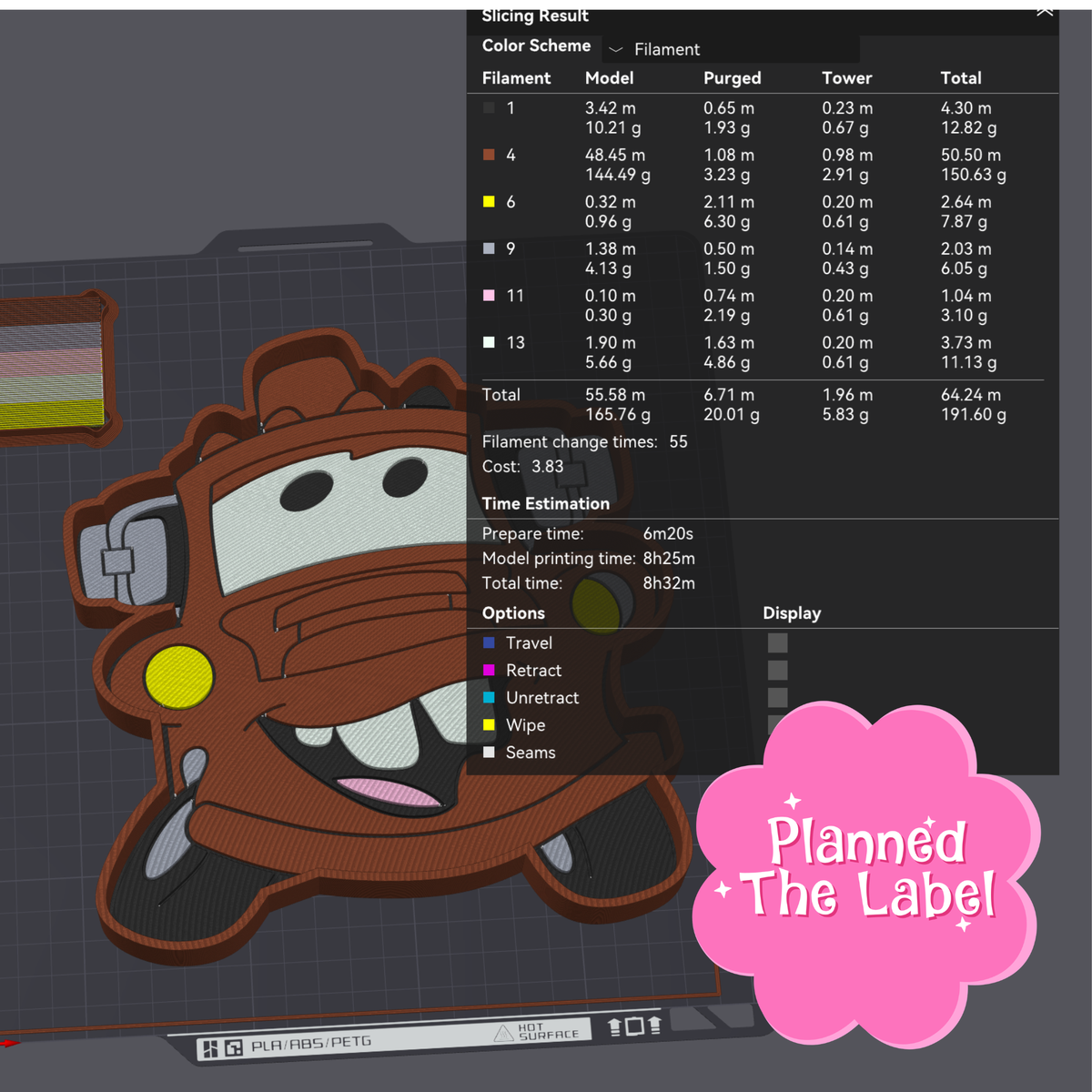Click the yellow Wipe color swatch
This screenshot has width=1092, height=1092.
point(489,725)
